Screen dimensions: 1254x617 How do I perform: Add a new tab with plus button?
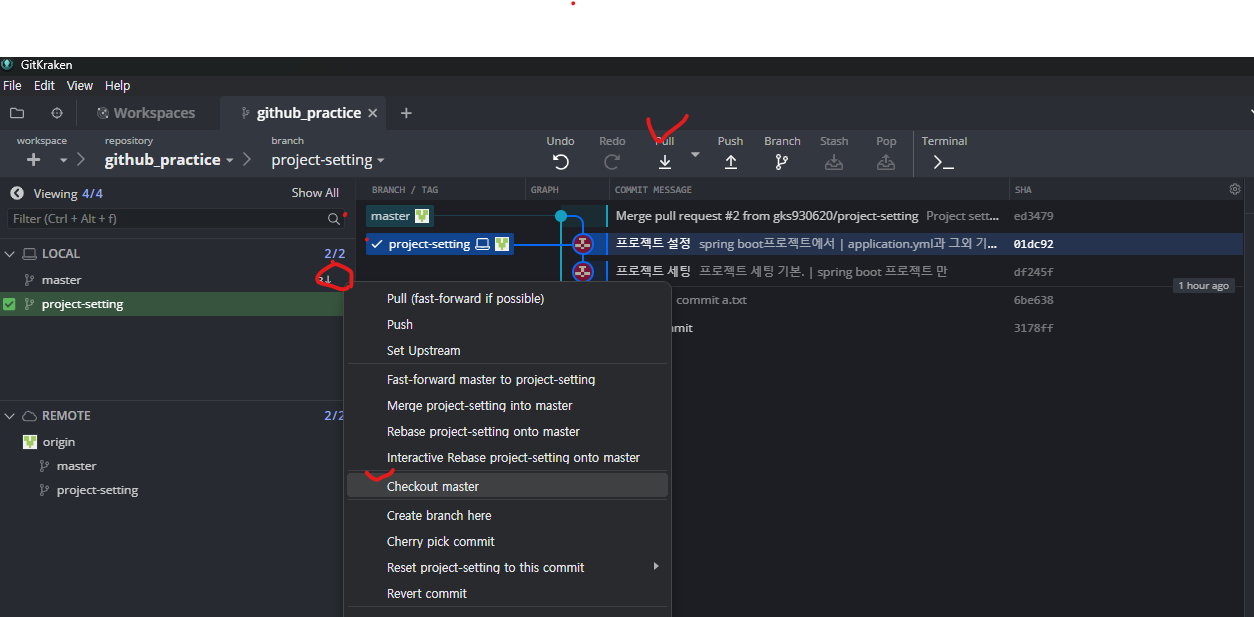click(x=406, y=113)
